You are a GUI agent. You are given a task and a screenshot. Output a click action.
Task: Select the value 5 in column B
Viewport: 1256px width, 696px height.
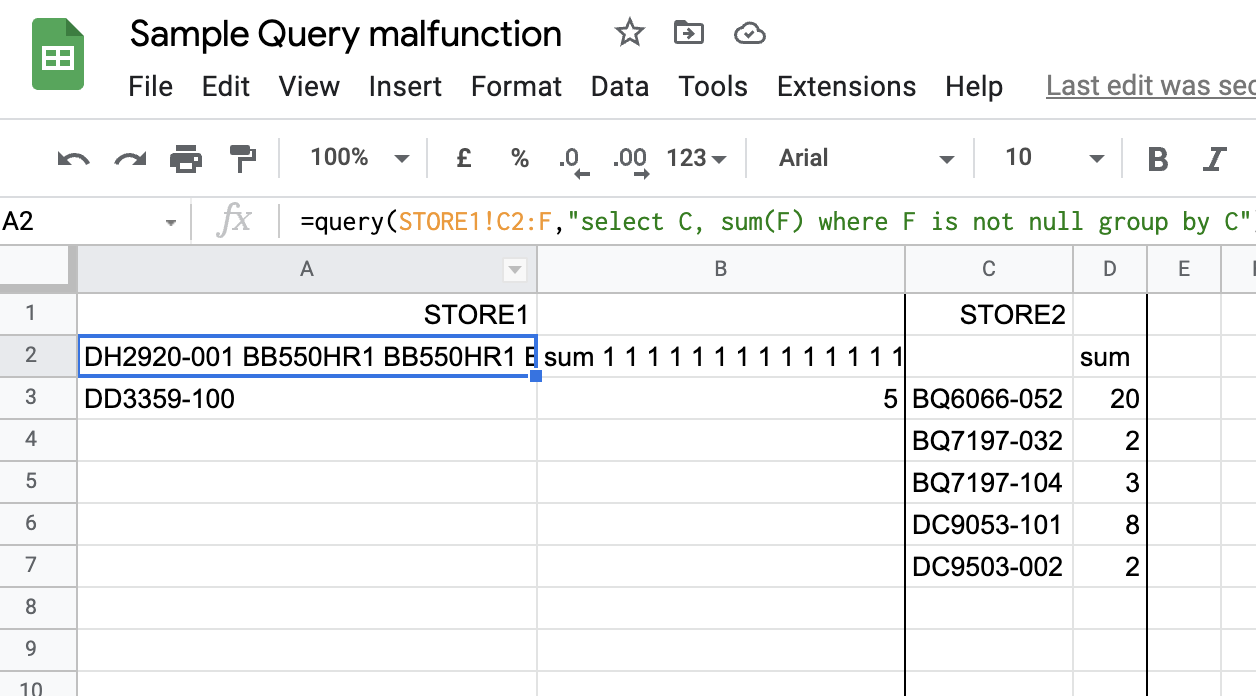[721, 399]
